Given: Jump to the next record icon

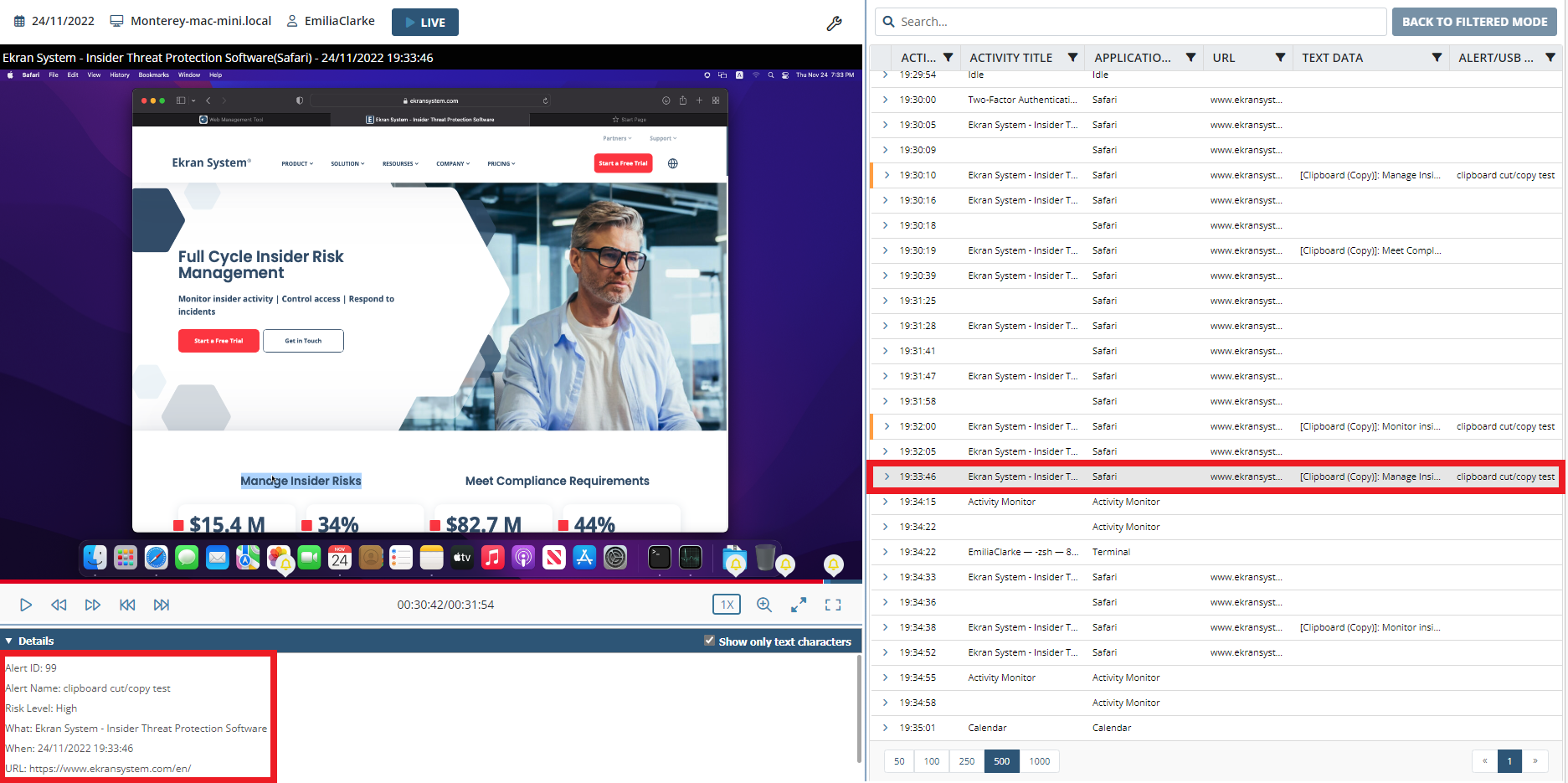Looking at the screenshot, I should point(162,605).
